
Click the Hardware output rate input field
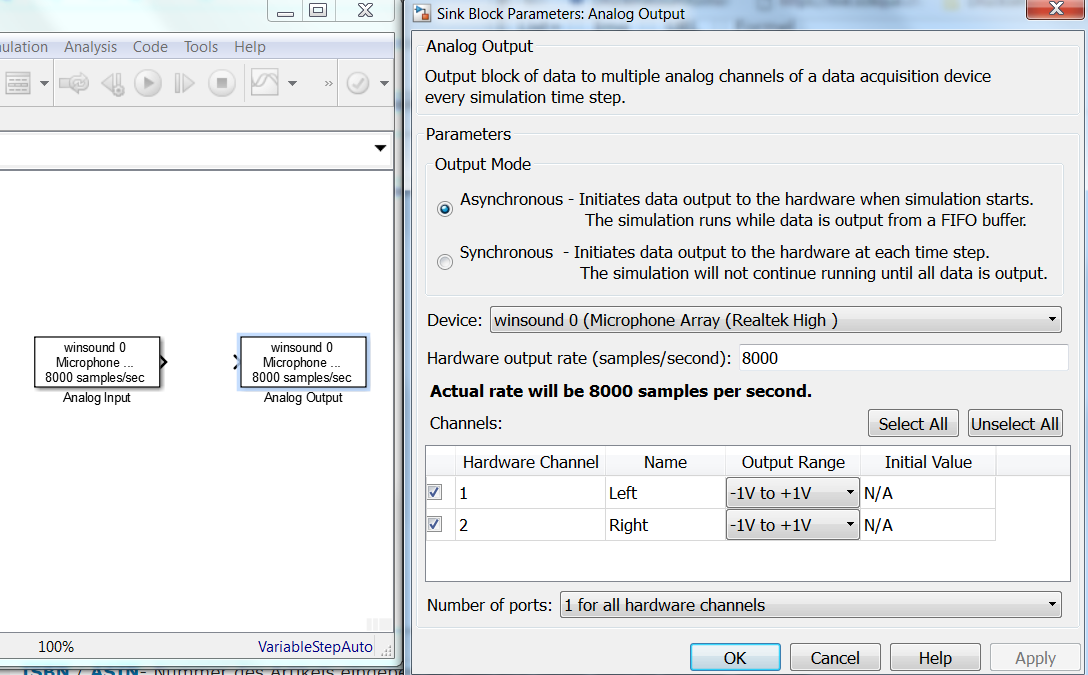point(902,358)
